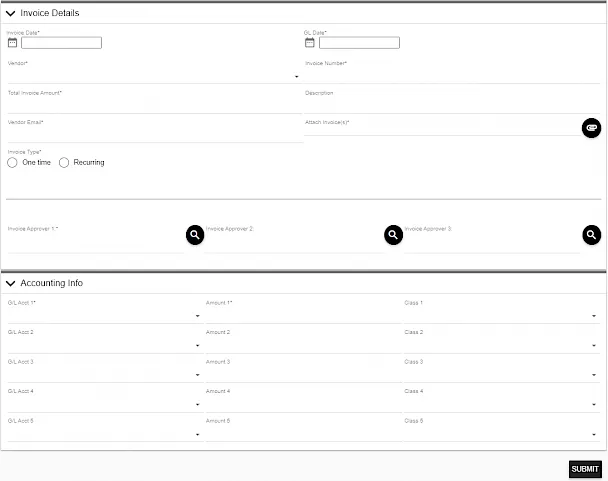
Task: Select the One time invoice type
Action: pyautogui.click(x=13, y=162)
